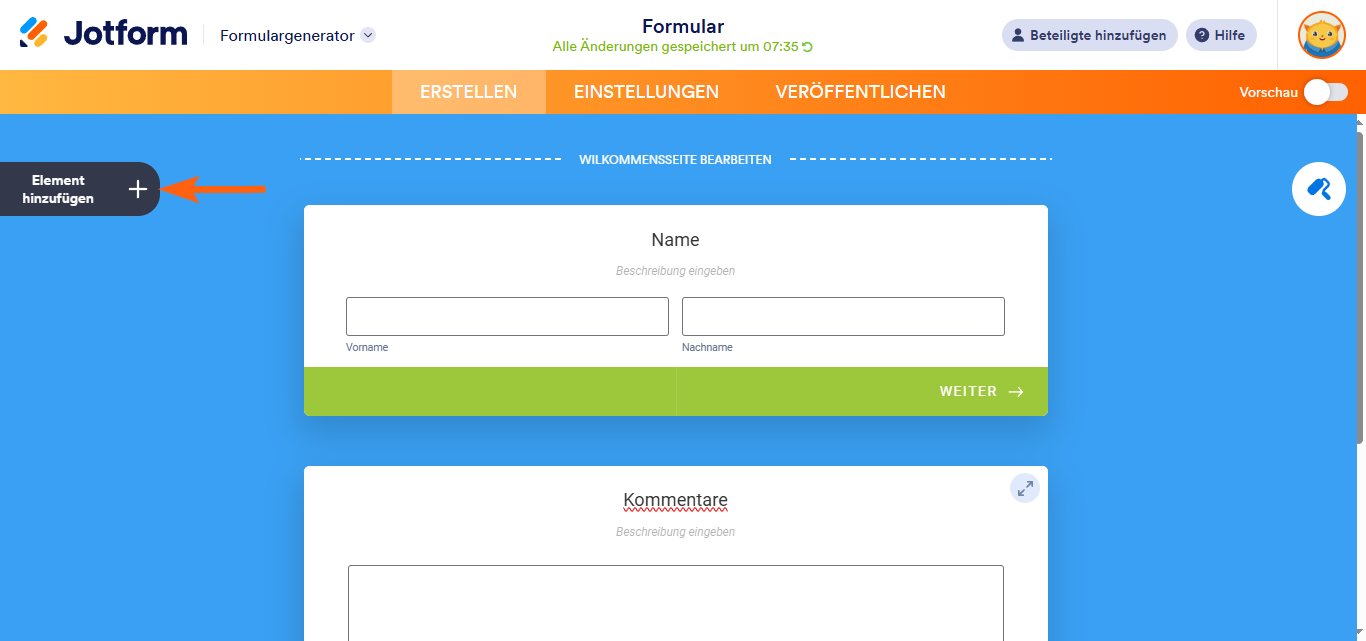Viewport: 1366px width, 641px height.
Task: Open the Element hinzufügen plus icon
Action: 138,188
